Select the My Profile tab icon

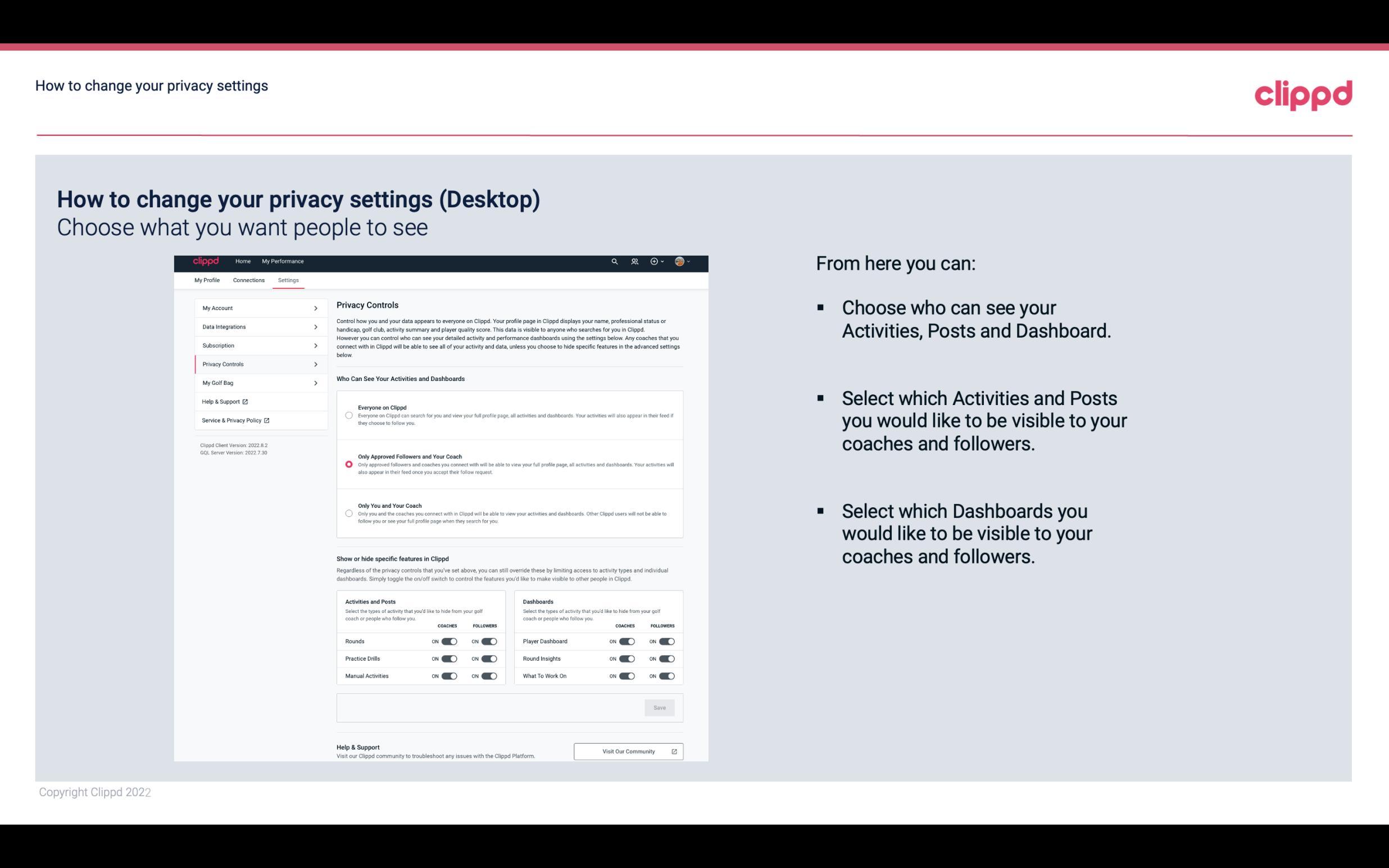tap(206, 280)
